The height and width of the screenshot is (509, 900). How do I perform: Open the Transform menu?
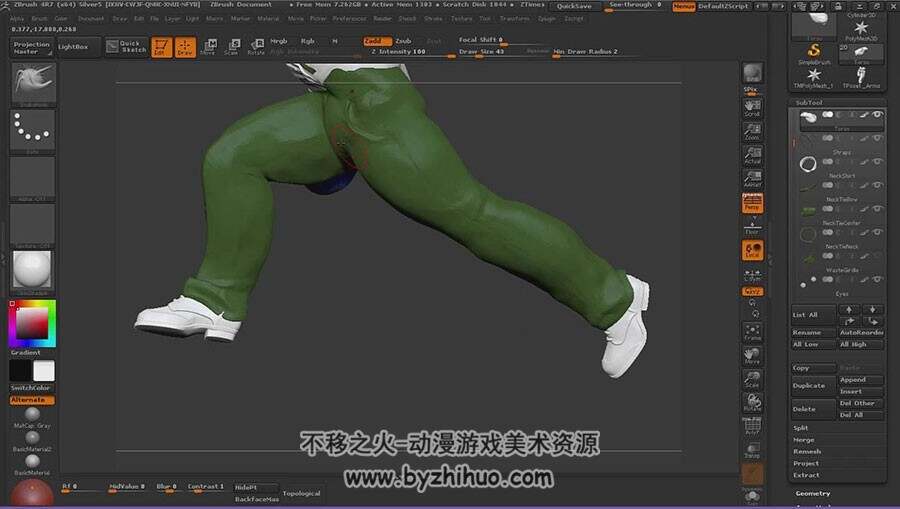coord(514,19)
